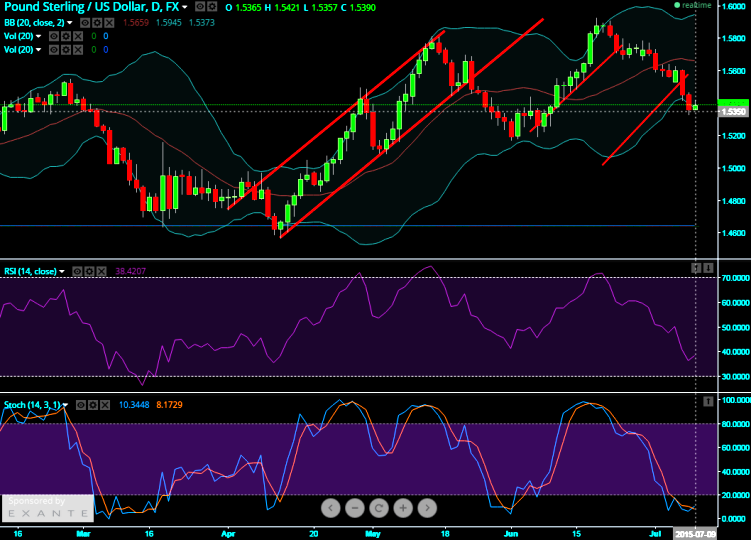Expand the RSI (14, close) dropdown arrow
Screen dimensions: 751x540
pyautogui.click(x=62, y=271)
